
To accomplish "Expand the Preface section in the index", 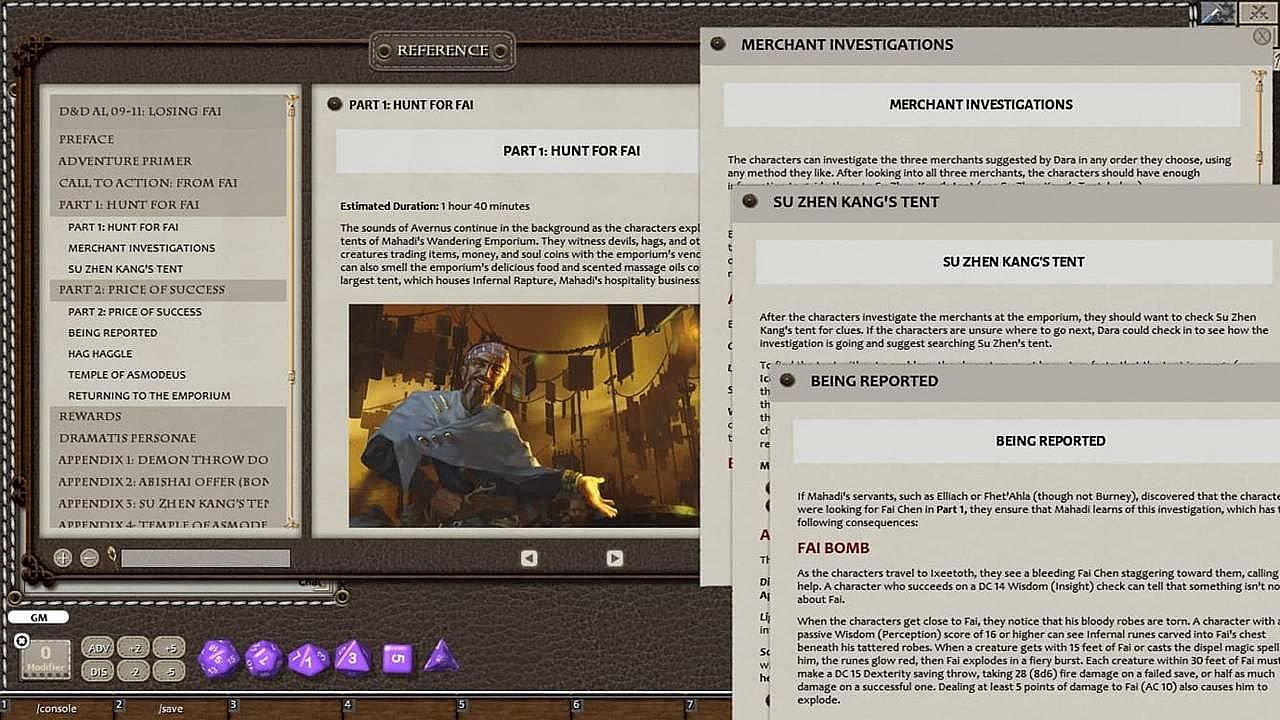I will [168, 139].
